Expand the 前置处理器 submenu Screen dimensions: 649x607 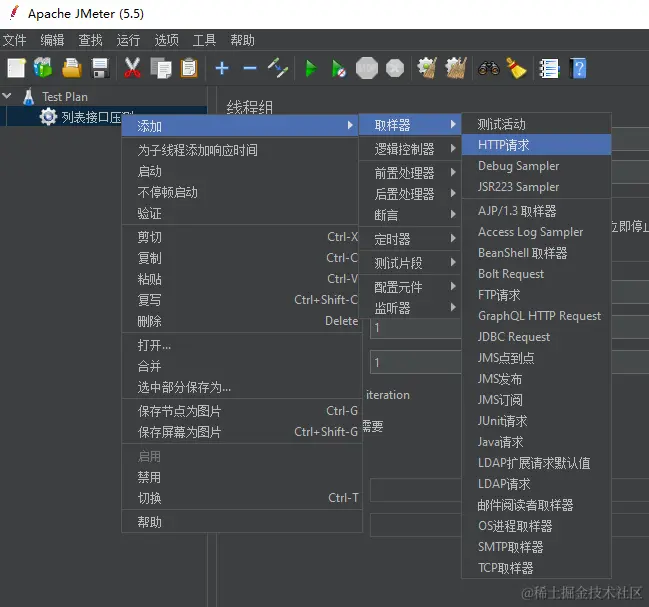click(x=410, y=173)
